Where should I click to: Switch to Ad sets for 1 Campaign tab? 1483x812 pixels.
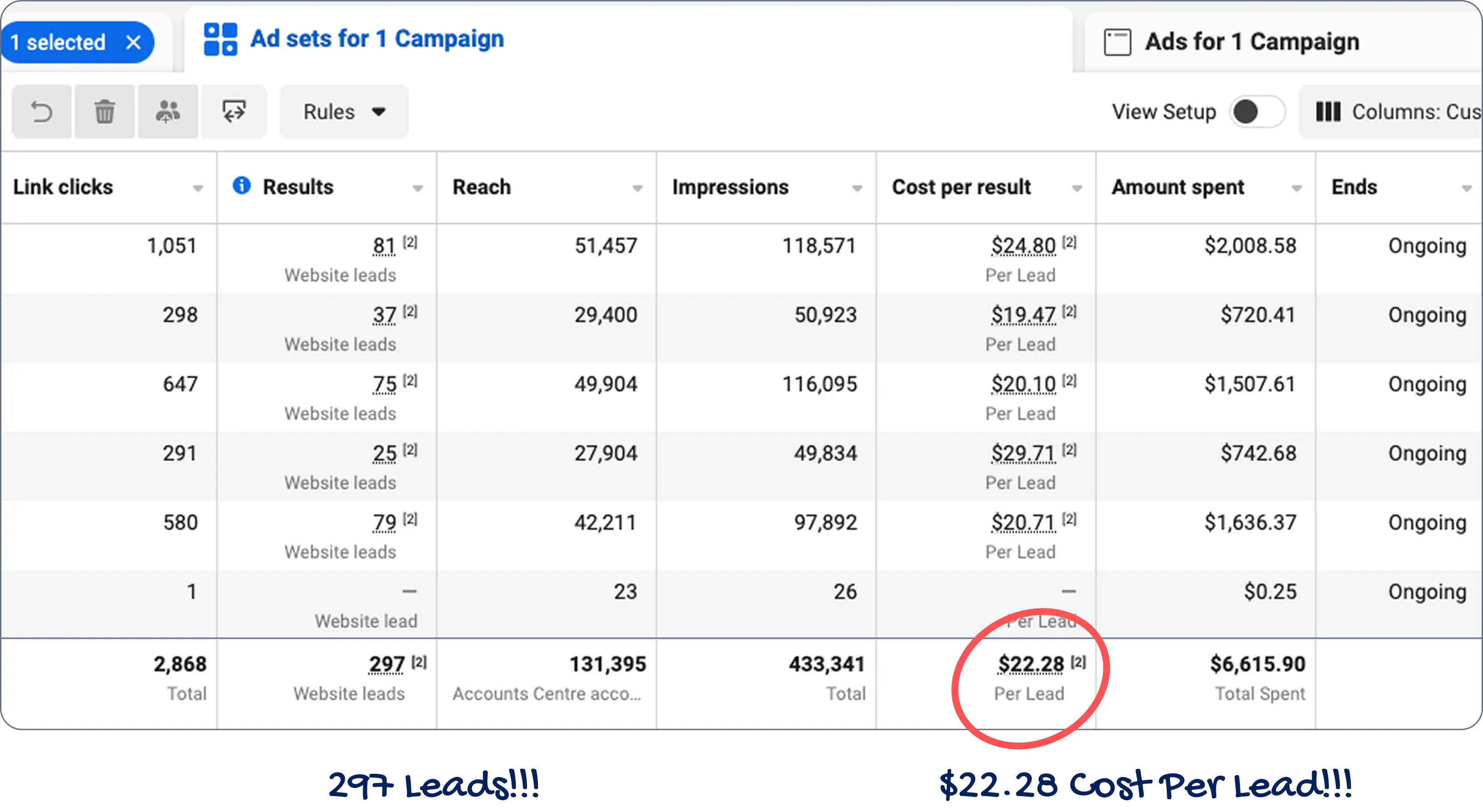tap(377, 39)
